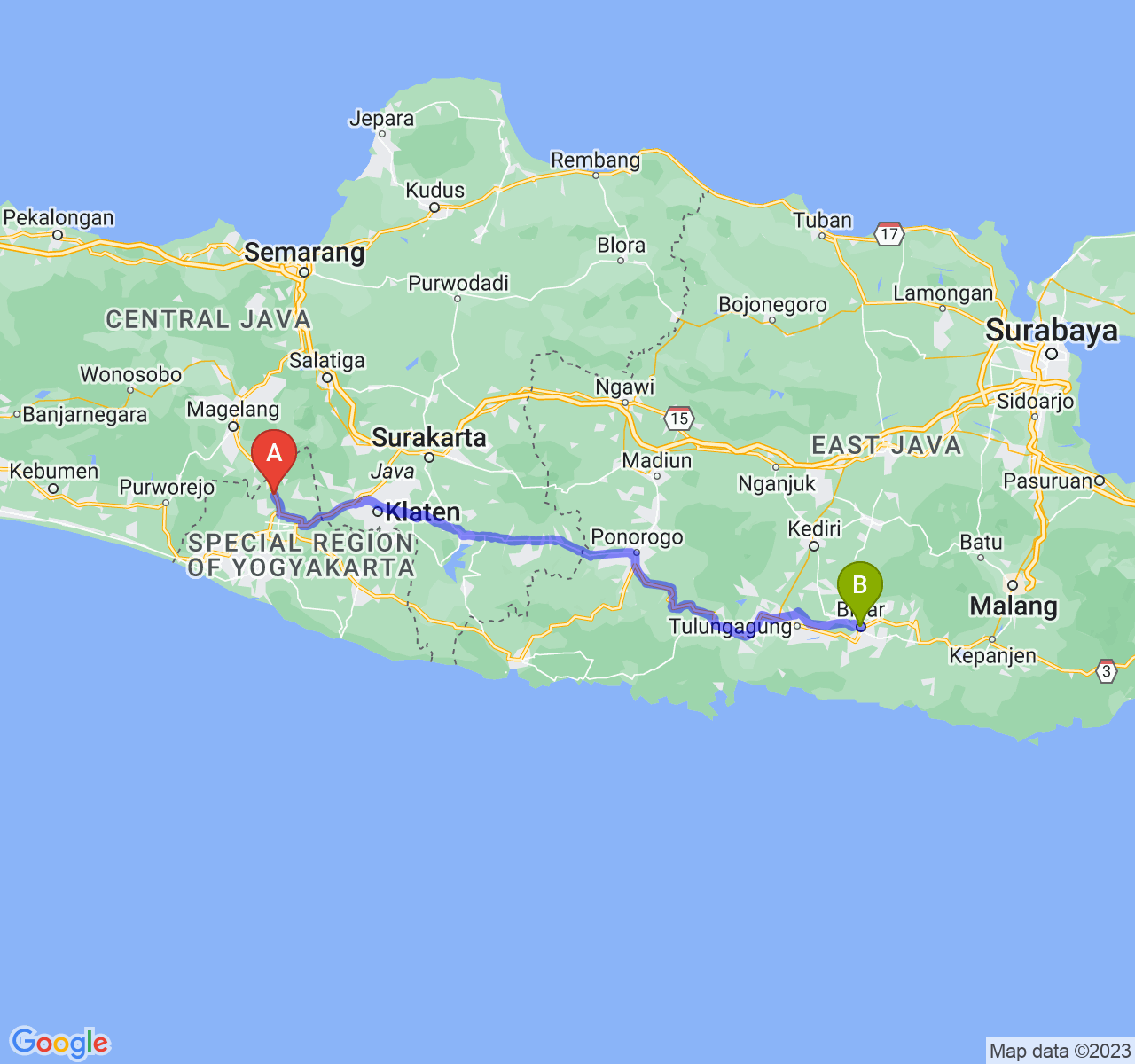Click the Google logo
Image resolution: width=1135 pixels, height=1064 pixels.
(60, 1043)
